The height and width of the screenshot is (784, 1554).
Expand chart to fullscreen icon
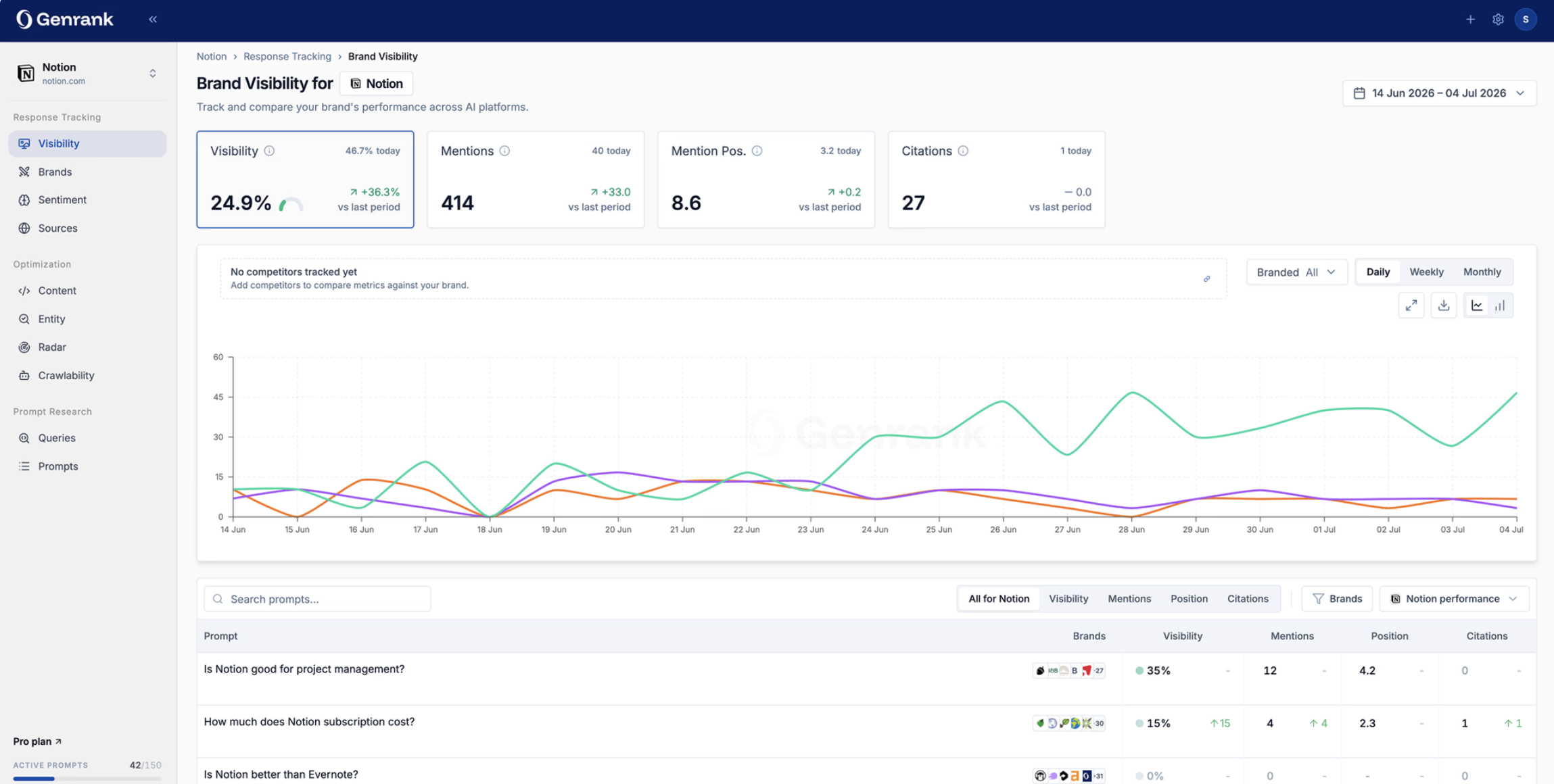[1411, 305]
